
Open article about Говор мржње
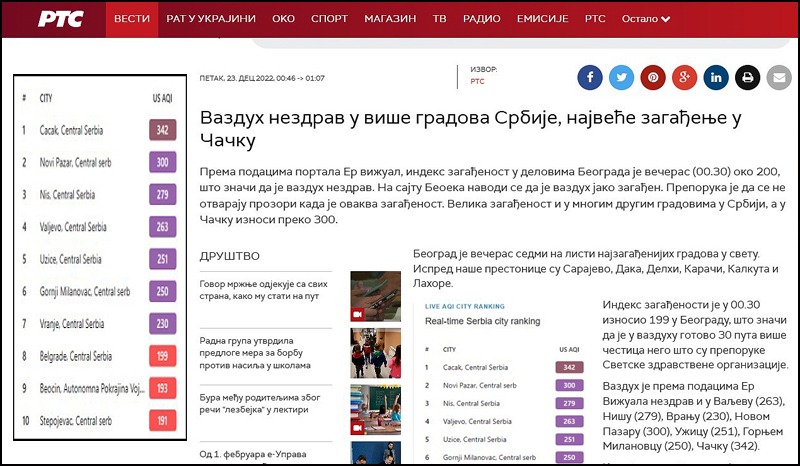[x=263, y=290]
